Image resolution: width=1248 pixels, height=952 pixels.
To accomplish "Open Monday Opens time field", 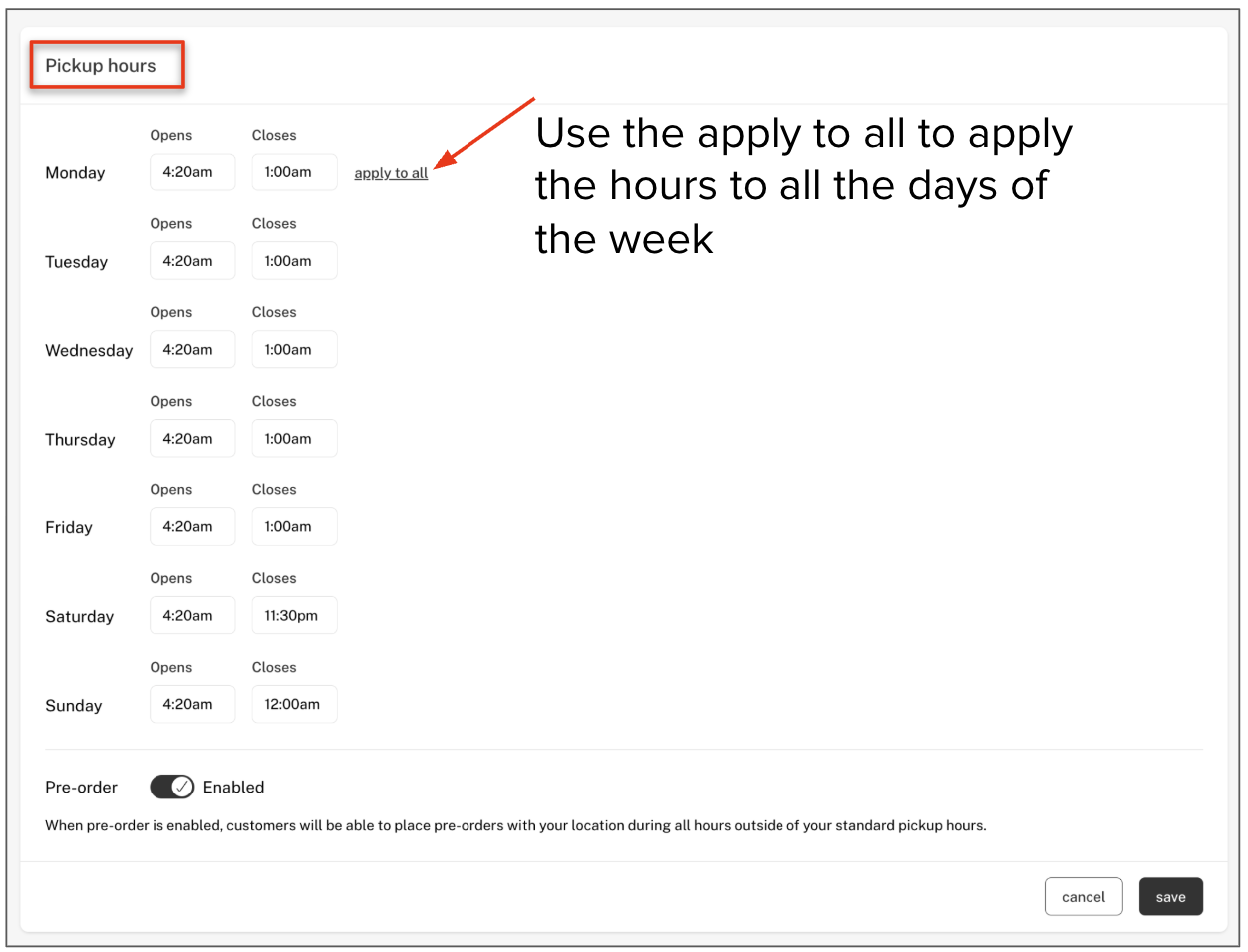I will (192, 171).
